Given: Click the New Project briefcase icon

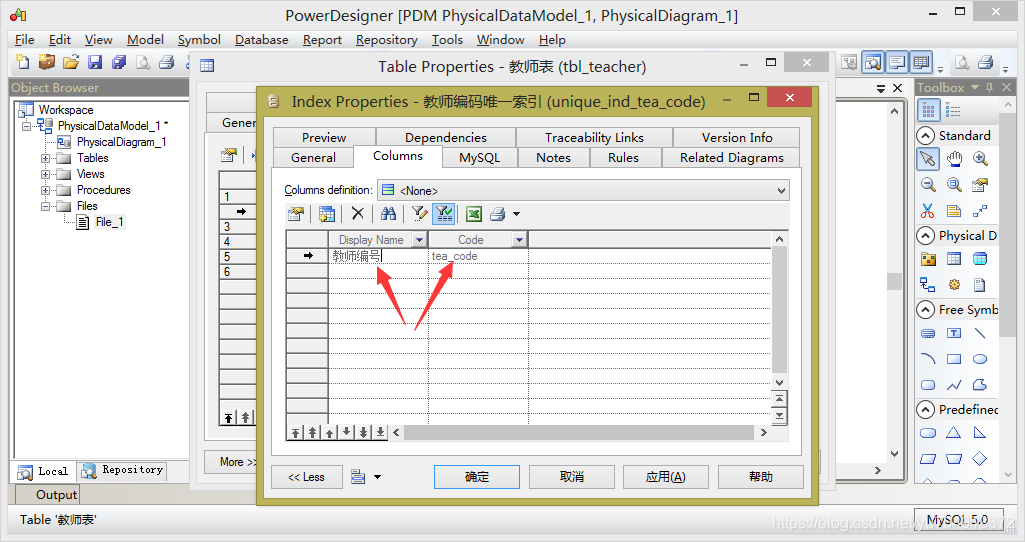Looking at the screenshot, I should click(x=46, y=62).
